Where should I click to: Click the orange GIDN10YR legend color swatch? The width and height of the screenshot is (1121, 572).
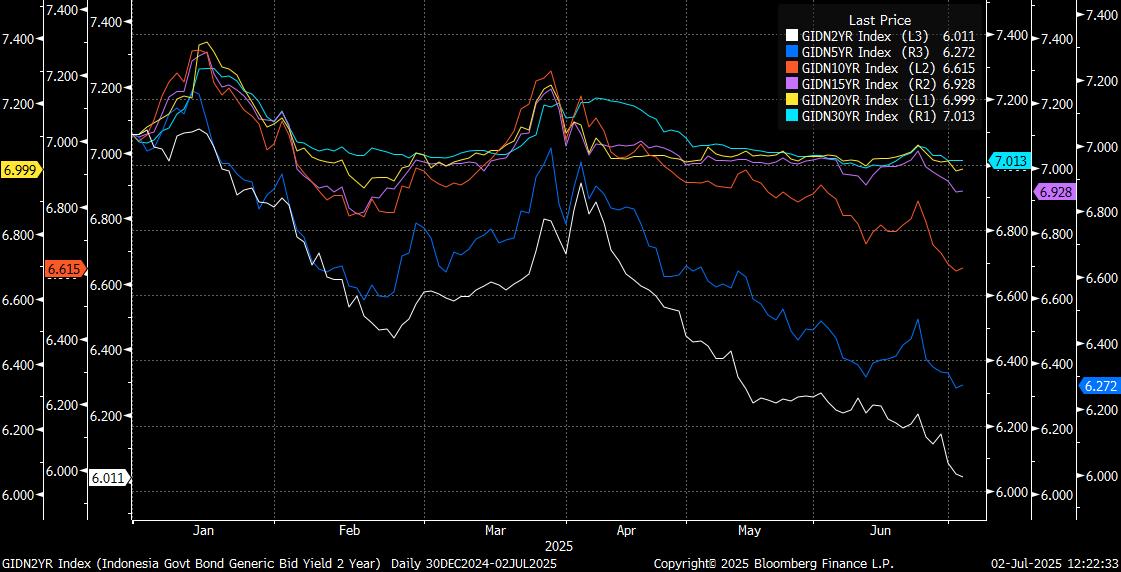tap(791, 68)
